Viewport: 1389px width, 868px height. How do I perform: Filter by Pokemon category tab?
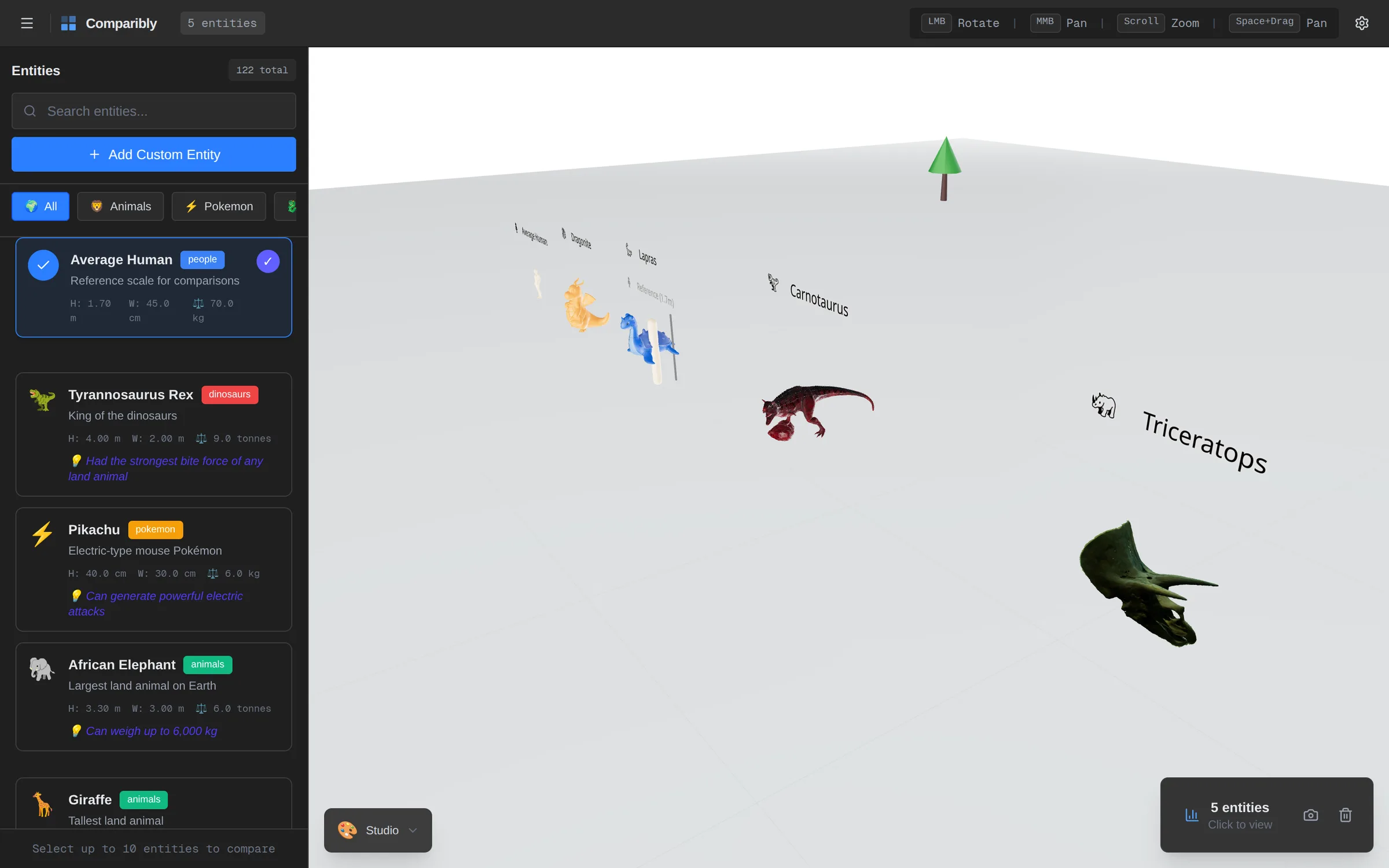pos(219,206)
